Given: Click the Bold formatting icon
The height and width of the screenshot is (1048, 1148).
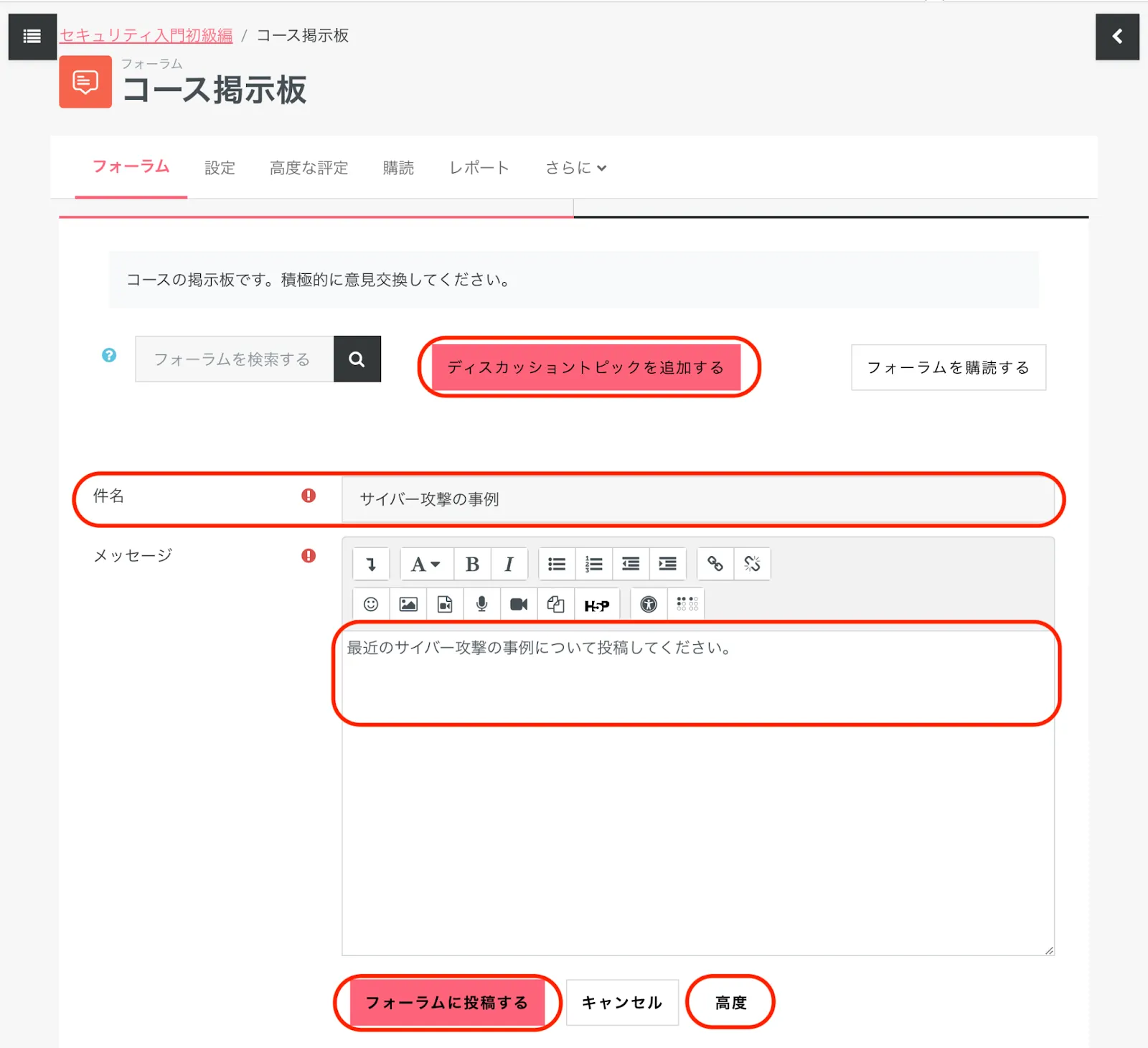Looking at the screenshot, I should [472, 565].
